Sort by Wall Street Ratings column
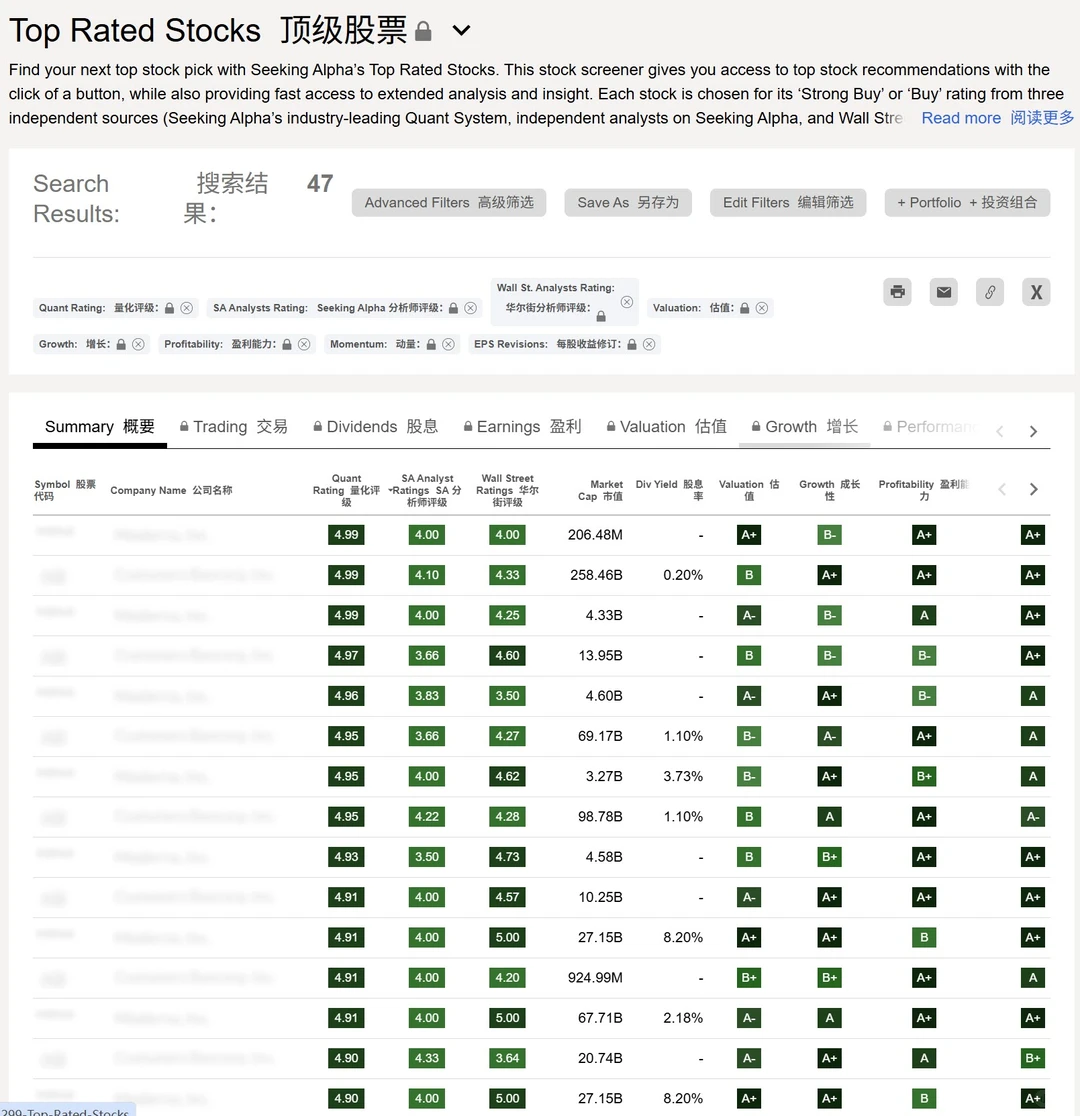Viewport: 1080px width, 1116px height. 507,490
